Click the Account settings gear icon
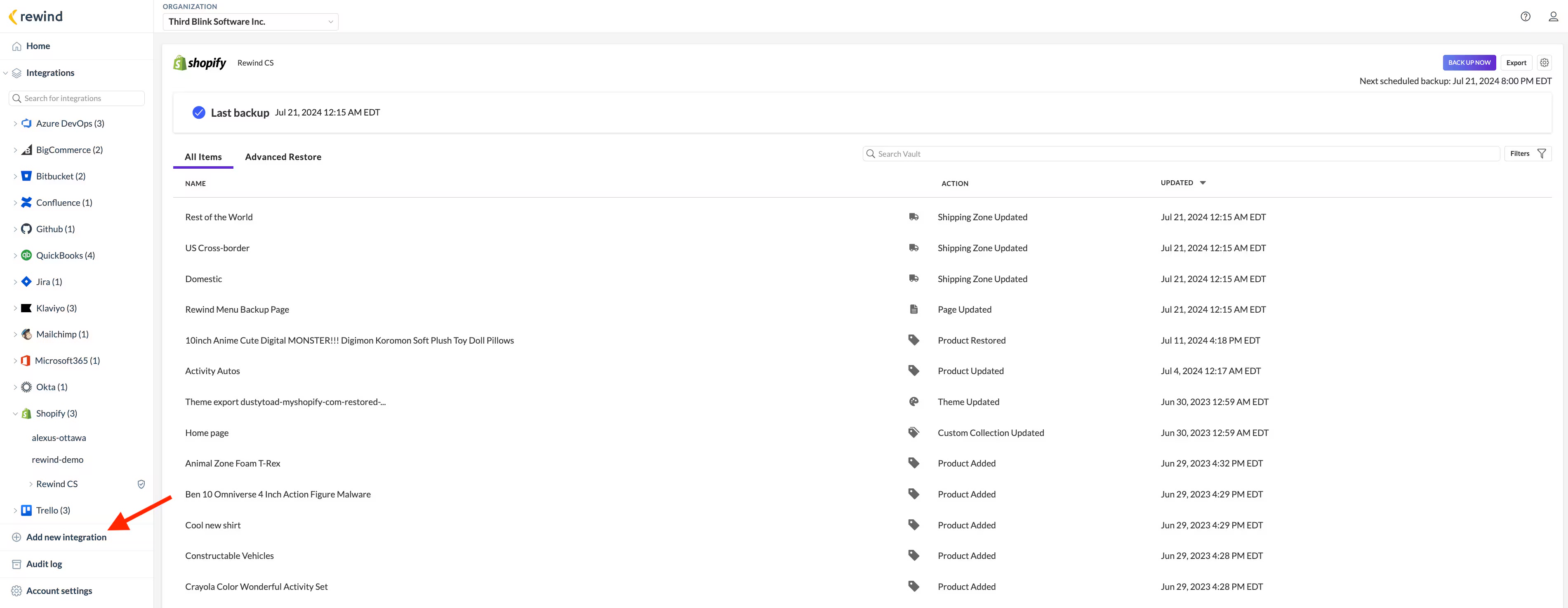Viewport: 1568px width, 608px height. pos(16,591)
